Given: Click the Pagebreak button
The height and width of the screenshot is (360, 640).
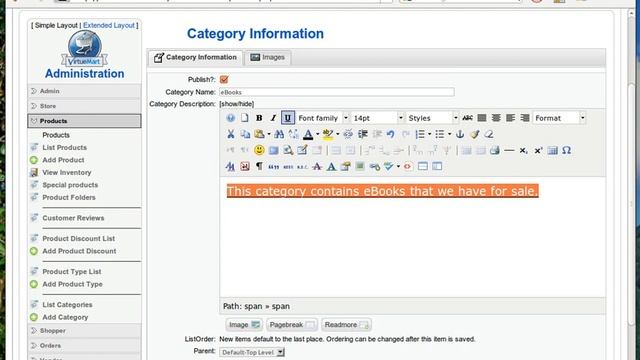Looking at the screenshot, I should (x=292, y=325).
